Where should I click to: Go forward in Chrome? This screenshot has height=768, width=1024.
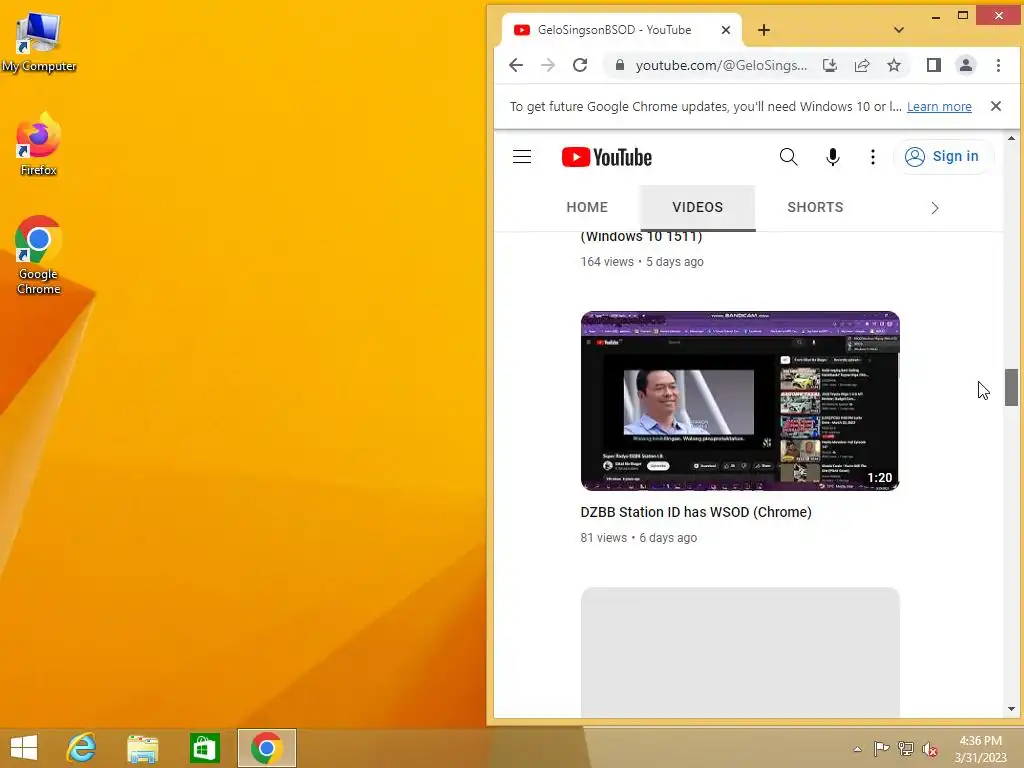[548, 65]
